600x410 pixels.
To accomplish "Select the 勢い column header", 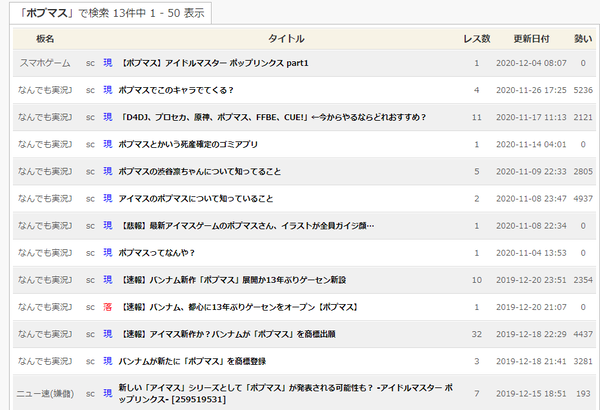I will click(583, 39).
